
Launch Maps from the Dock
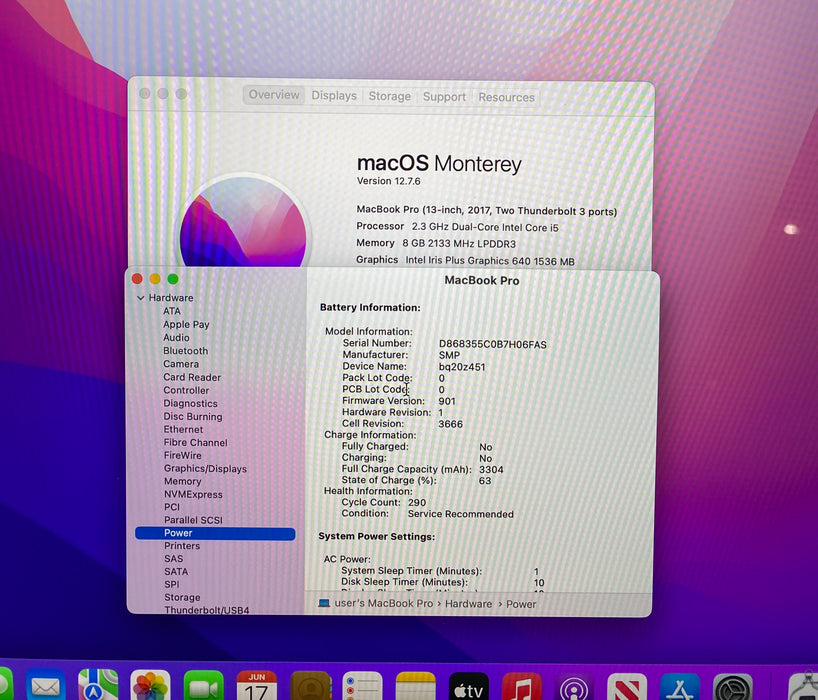click(x=98, y=685)
